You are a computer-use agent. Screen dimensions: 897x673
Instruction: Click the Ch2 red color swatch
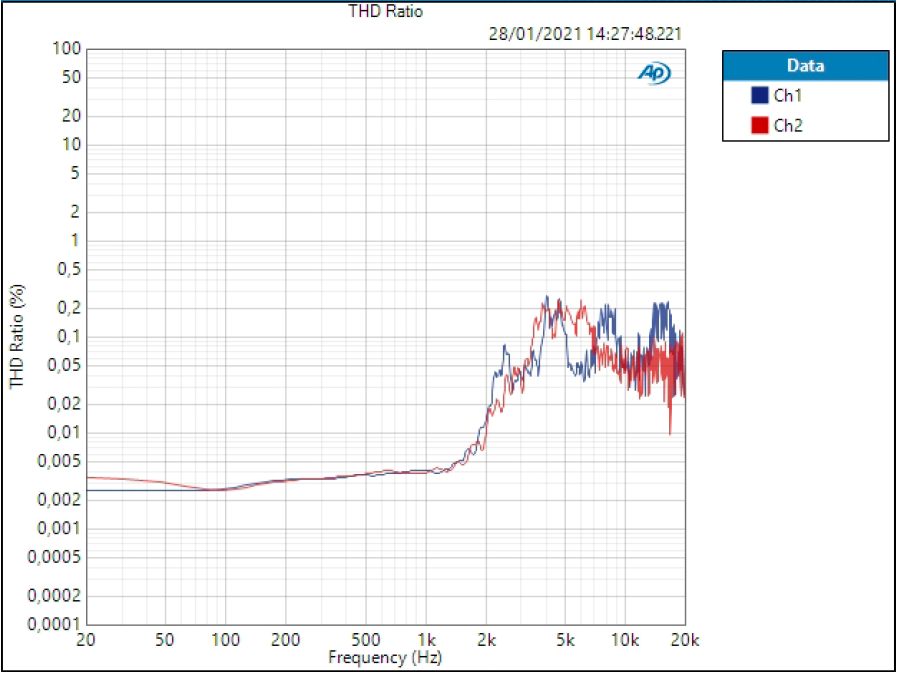point(760,125)
